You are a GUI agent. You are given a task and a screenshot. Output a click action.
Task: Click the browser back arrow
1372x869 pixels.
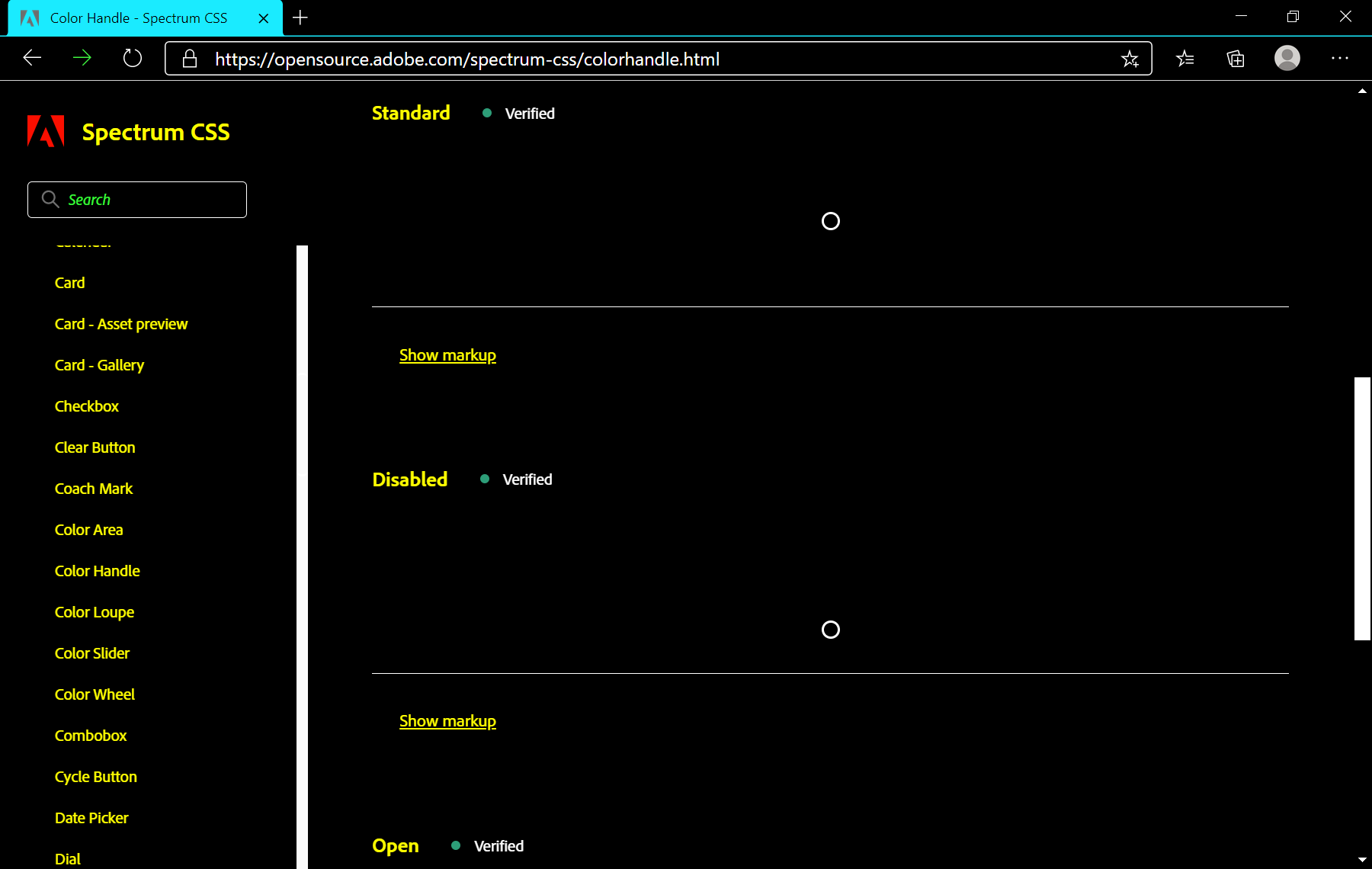[31, 58]
